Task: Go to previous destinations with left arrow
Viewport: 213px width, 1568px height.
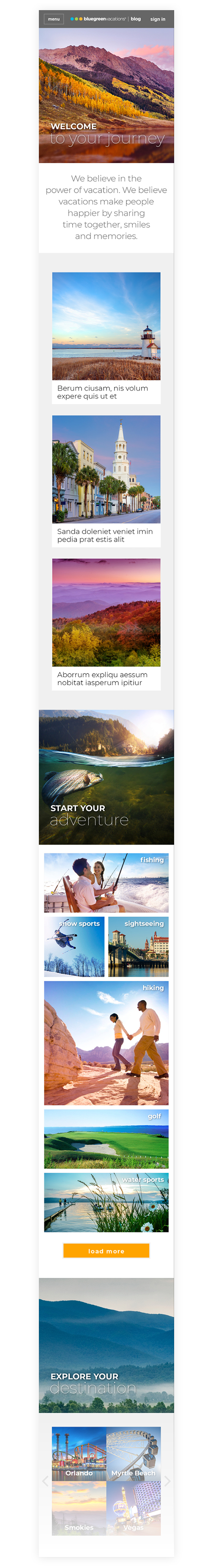Action: [x=45, y=1481]
